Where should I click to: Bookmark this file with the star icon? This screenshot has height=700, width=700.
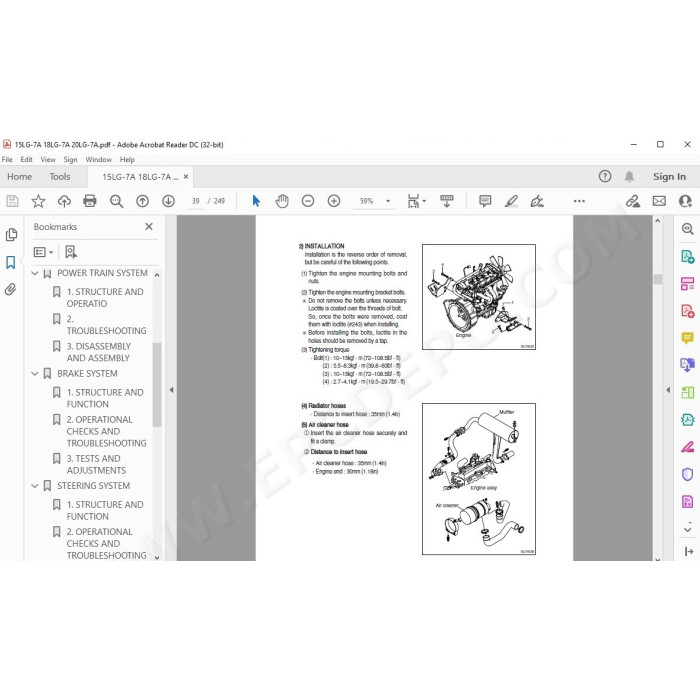point(38,201)
